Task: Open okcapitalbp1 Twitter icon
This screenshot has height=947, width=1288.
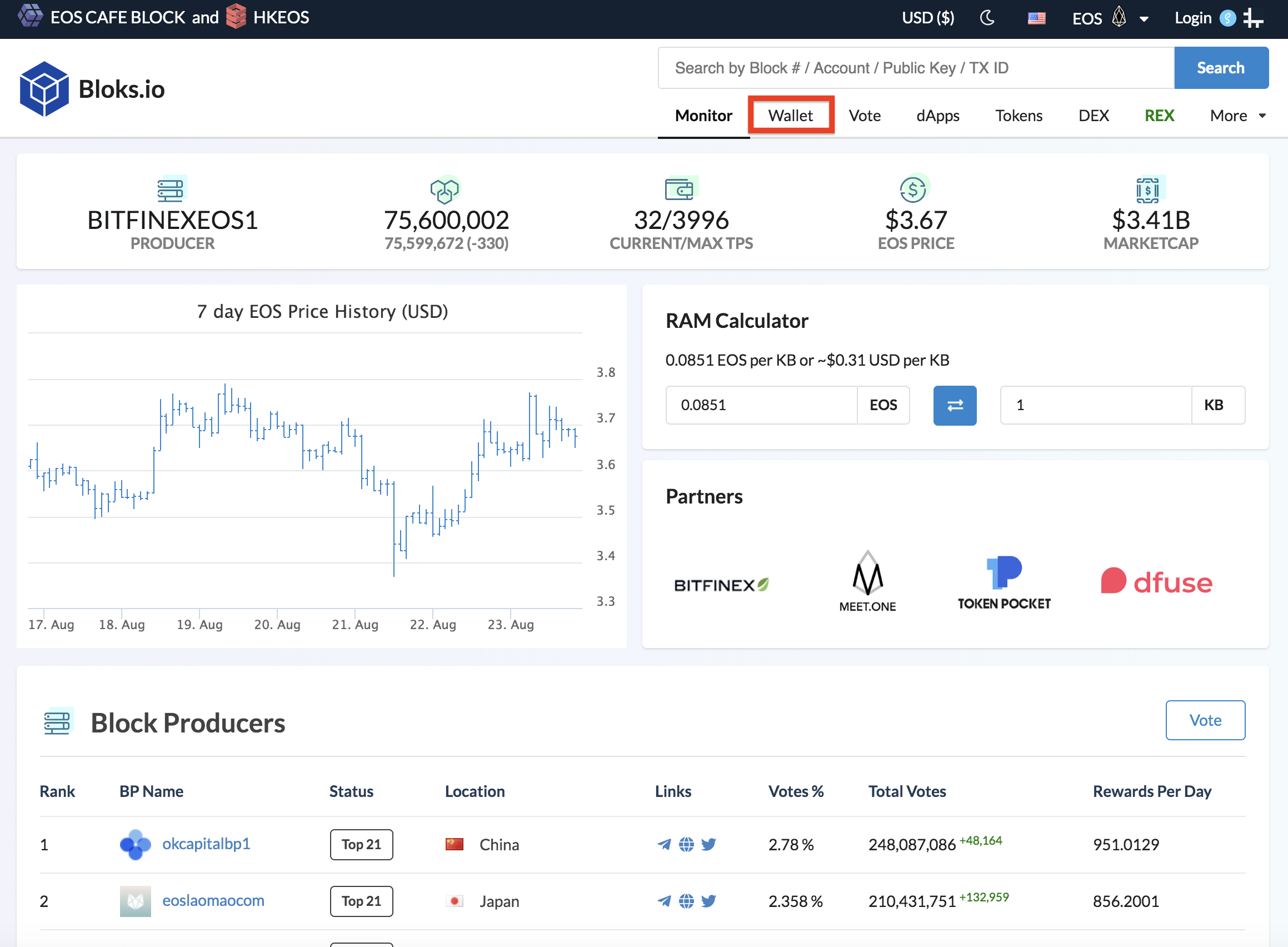Action: click(708, 844)
